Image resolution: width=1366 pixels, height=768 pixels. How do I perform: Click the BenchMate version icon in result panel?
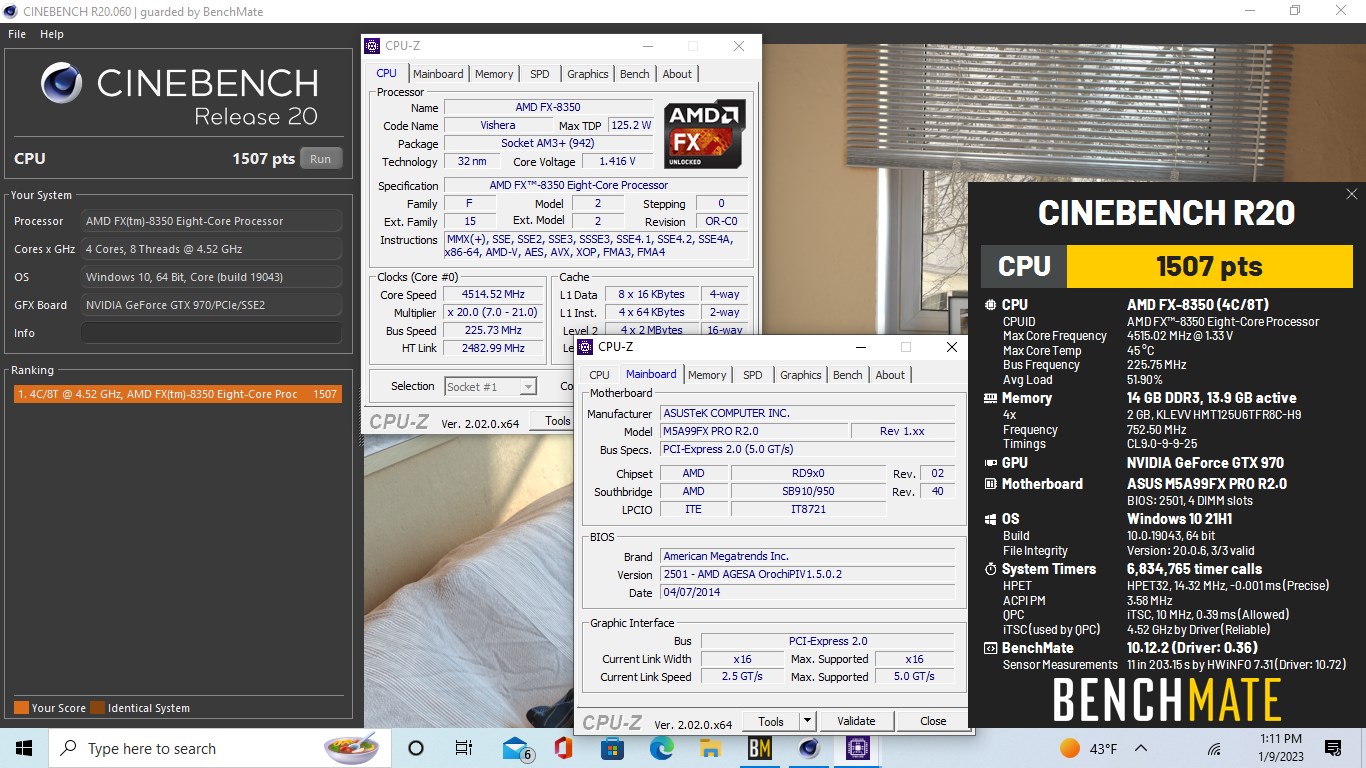tap(990, 648)
